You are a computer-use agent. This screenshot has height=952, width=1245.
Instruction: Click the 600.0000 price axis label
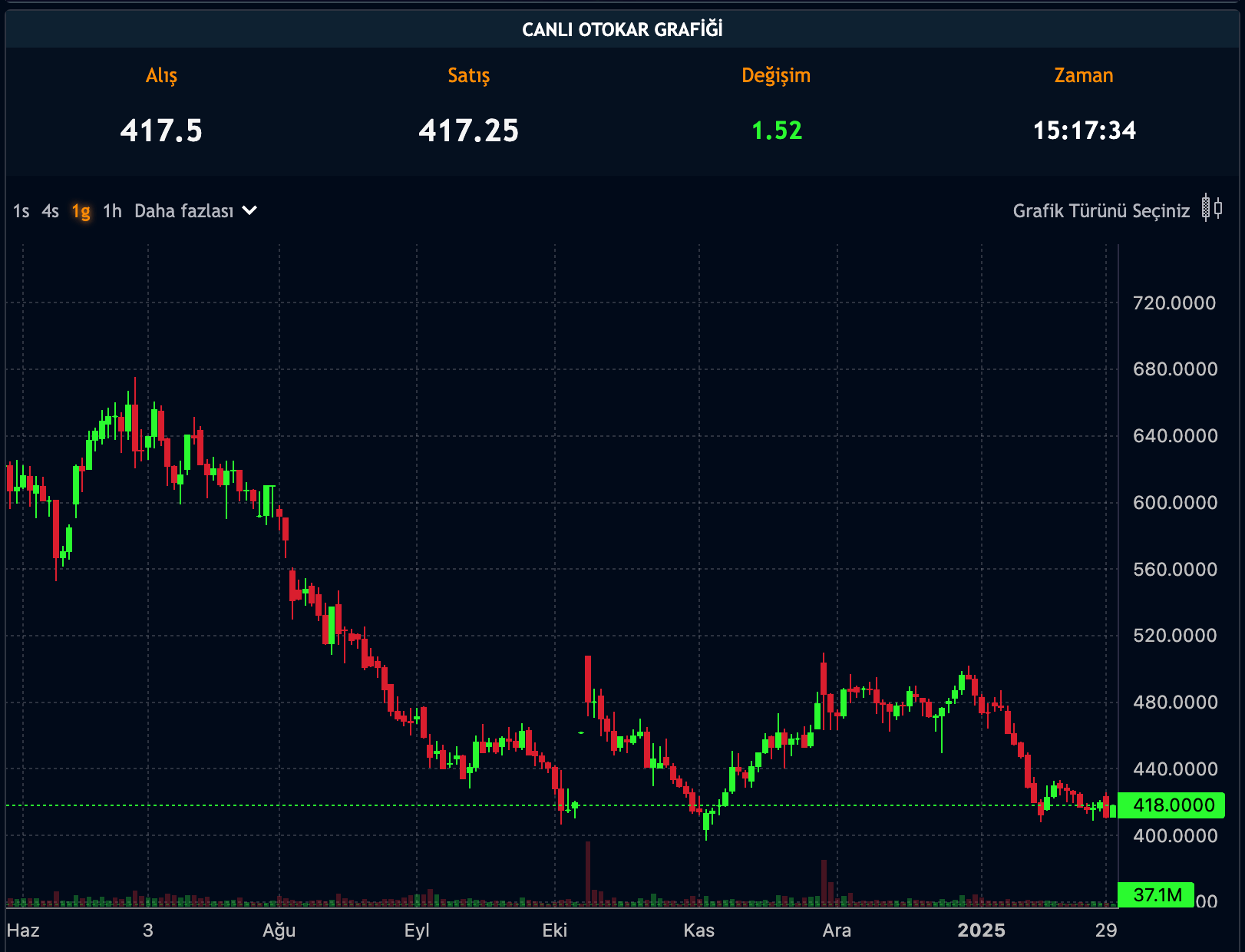pos(1174,503)
